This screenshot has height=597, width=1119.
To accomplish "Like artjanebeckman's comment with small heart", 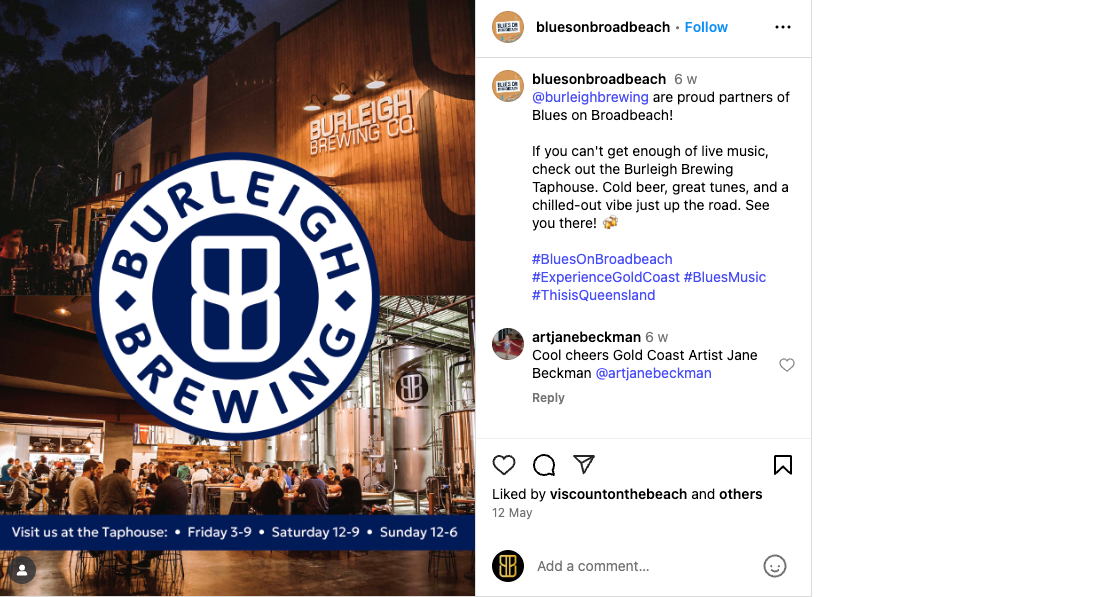I will pos(786,365).
